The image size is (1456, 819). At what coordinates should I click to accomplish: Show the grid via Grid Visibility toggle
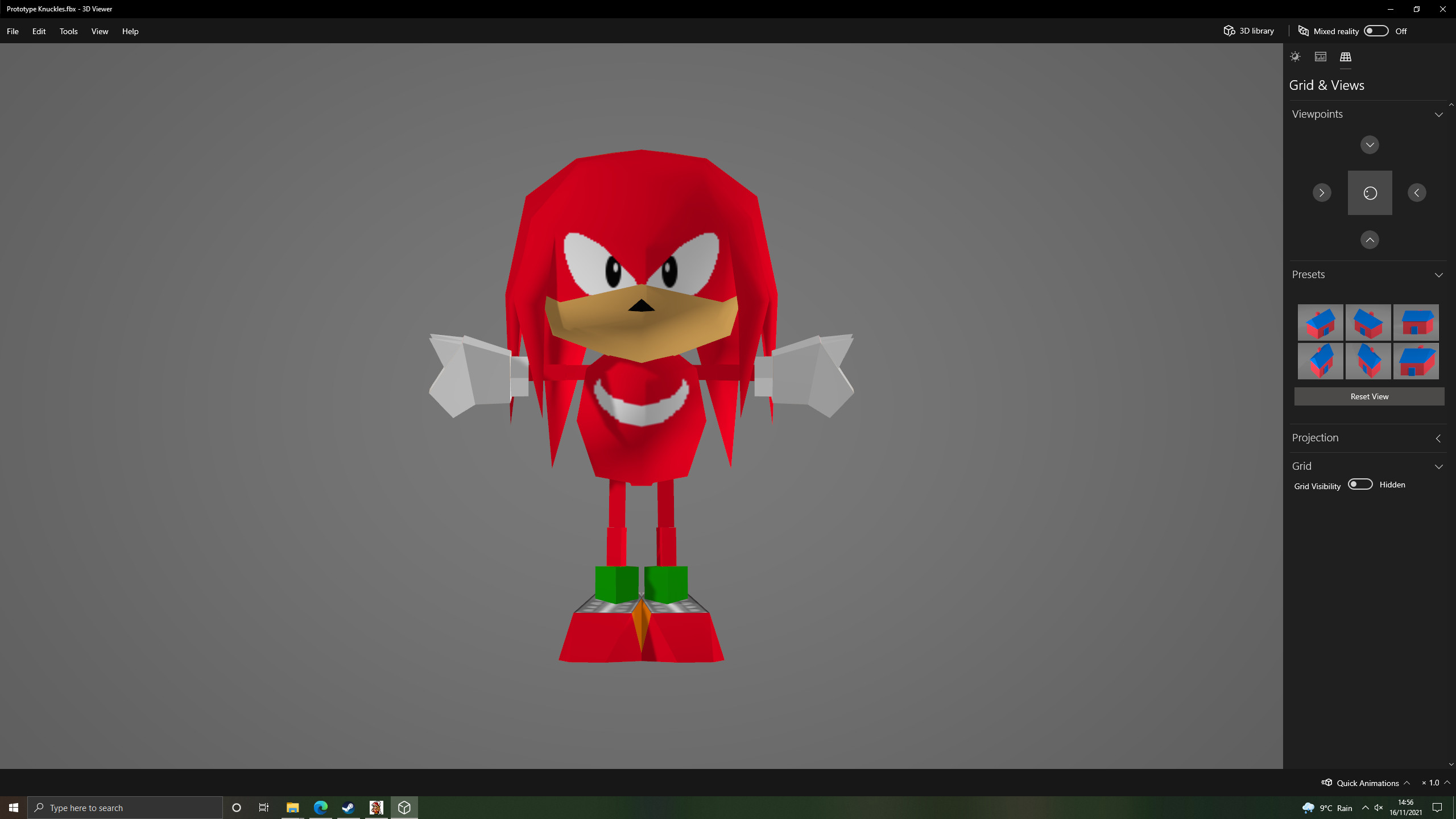pos(1360,483)
